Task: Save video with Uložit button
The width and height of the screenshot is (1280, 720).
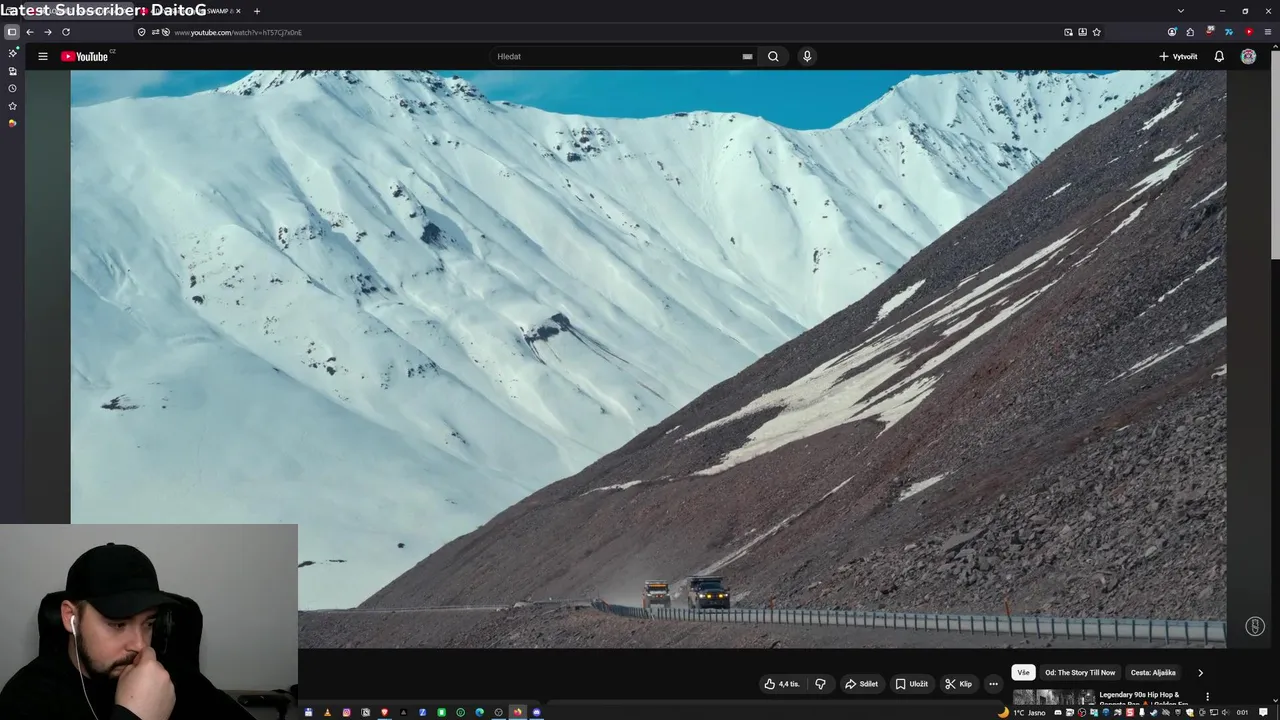Action: click(x=911, y=684)
